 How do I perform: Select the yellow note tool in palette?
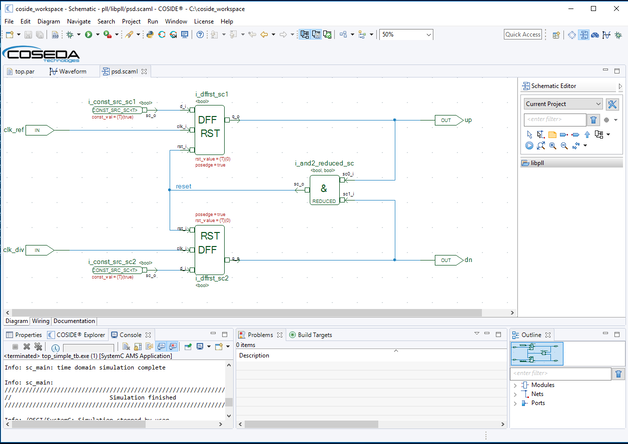click(552, 134)
